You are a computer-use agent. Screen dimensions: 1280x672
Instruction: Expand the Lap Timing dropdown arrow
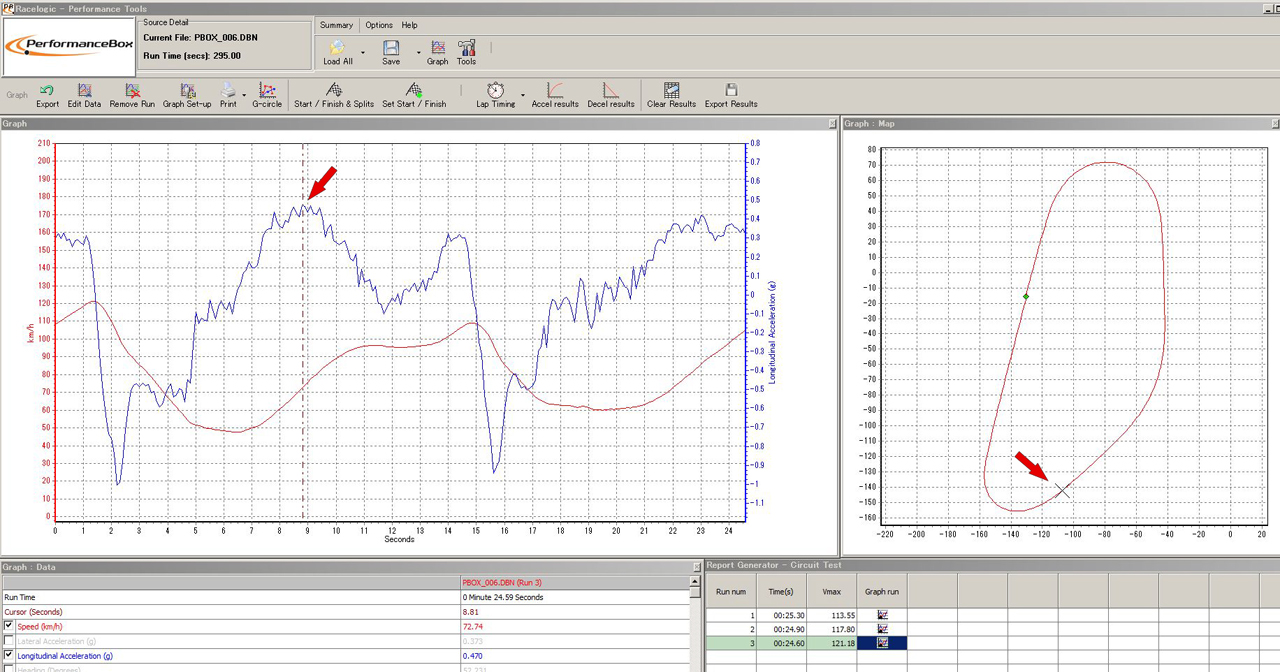point(522,95)
